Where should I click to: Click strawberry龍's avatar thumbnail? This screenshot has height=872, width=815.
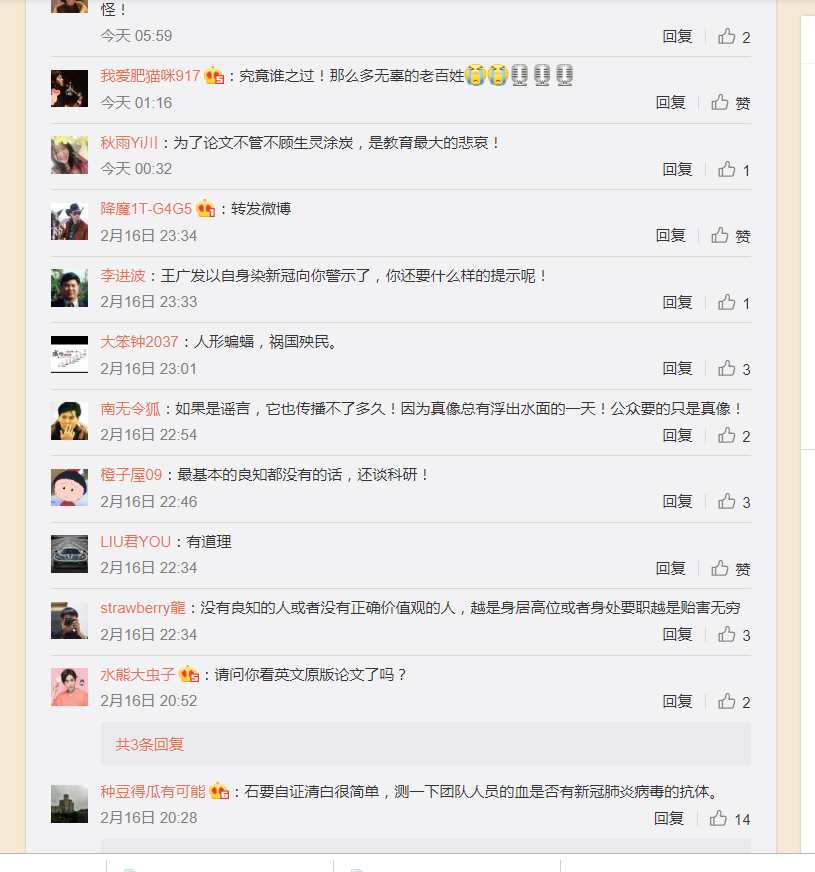point(70,621)
